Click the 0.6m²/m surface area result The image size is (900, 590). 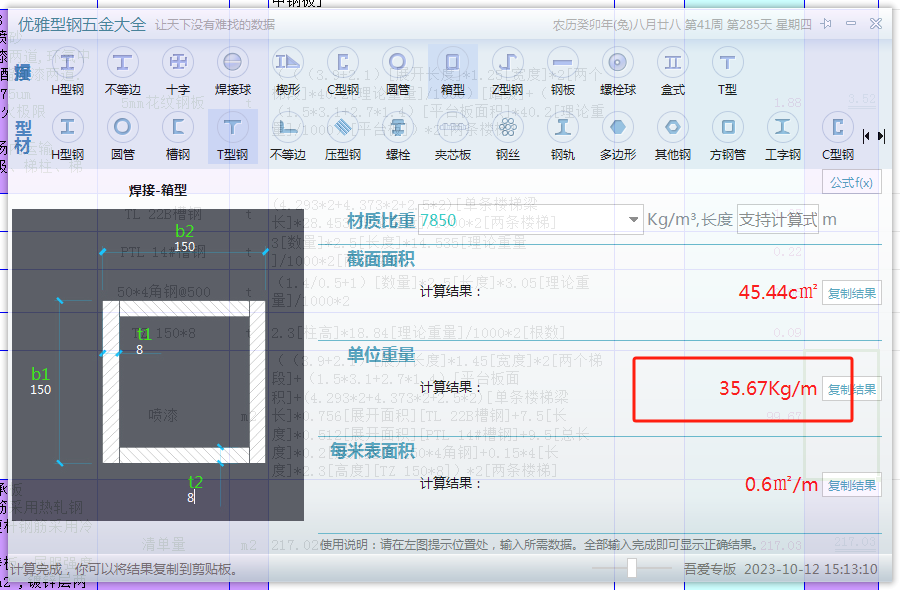781,484
